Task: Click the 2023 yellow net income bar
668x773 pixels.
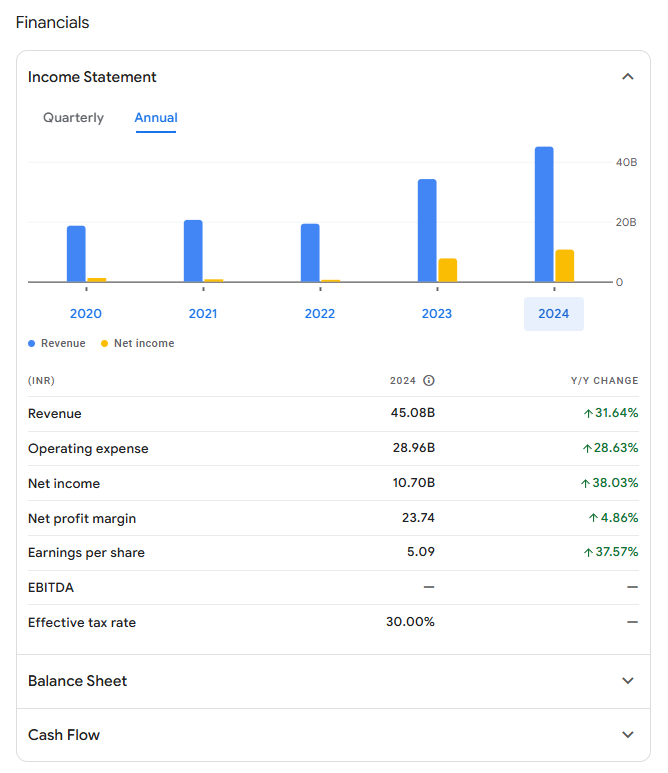Action: (448, 270)
